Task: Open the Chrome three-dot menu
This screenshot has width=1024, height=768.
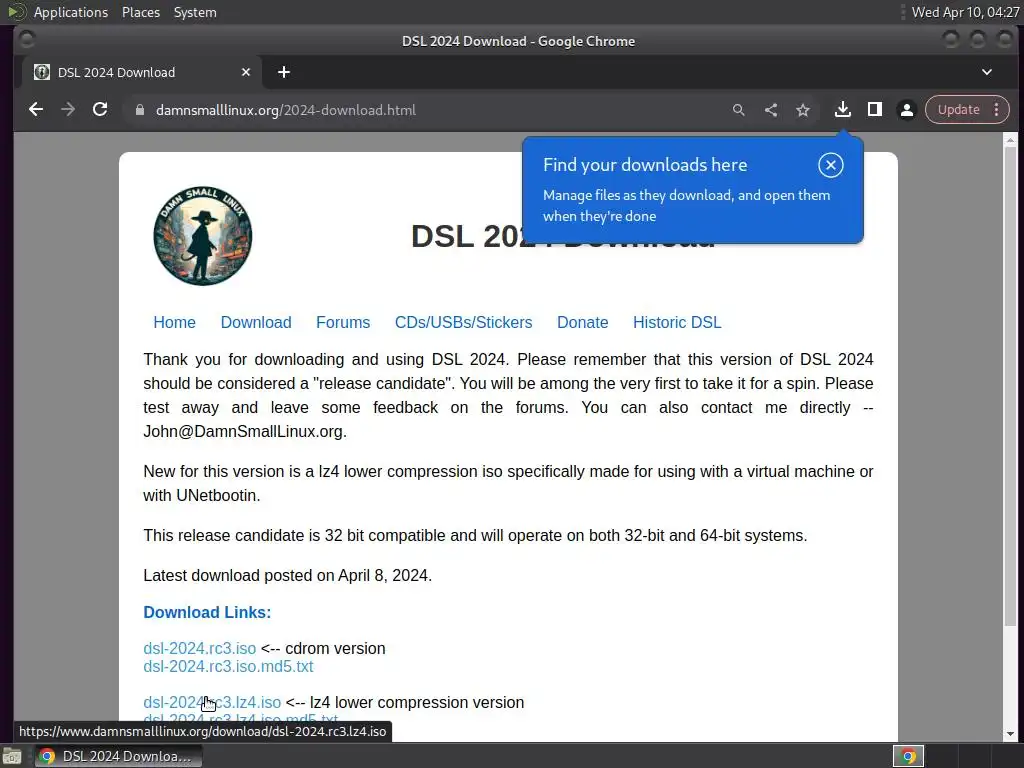Action: [997, 110]
